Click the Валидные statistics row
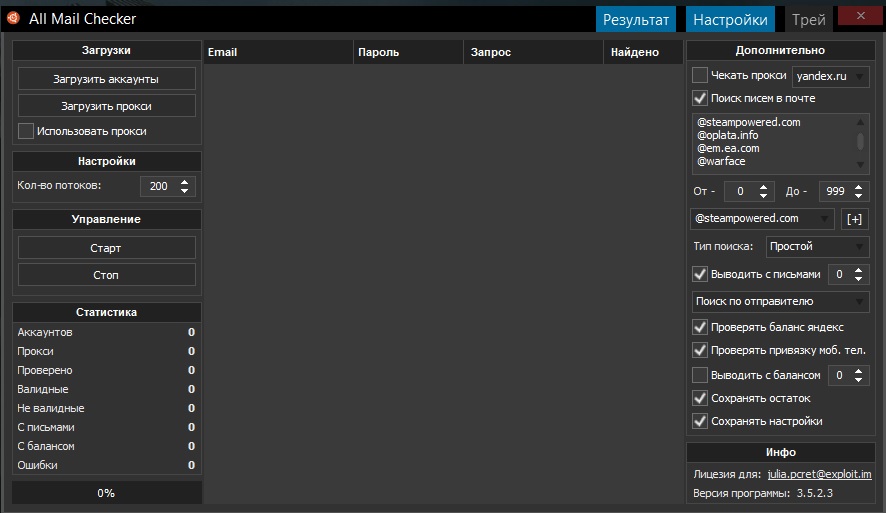Screen dimensions: 886x513 pyautogui.click(x=106, y=389)
